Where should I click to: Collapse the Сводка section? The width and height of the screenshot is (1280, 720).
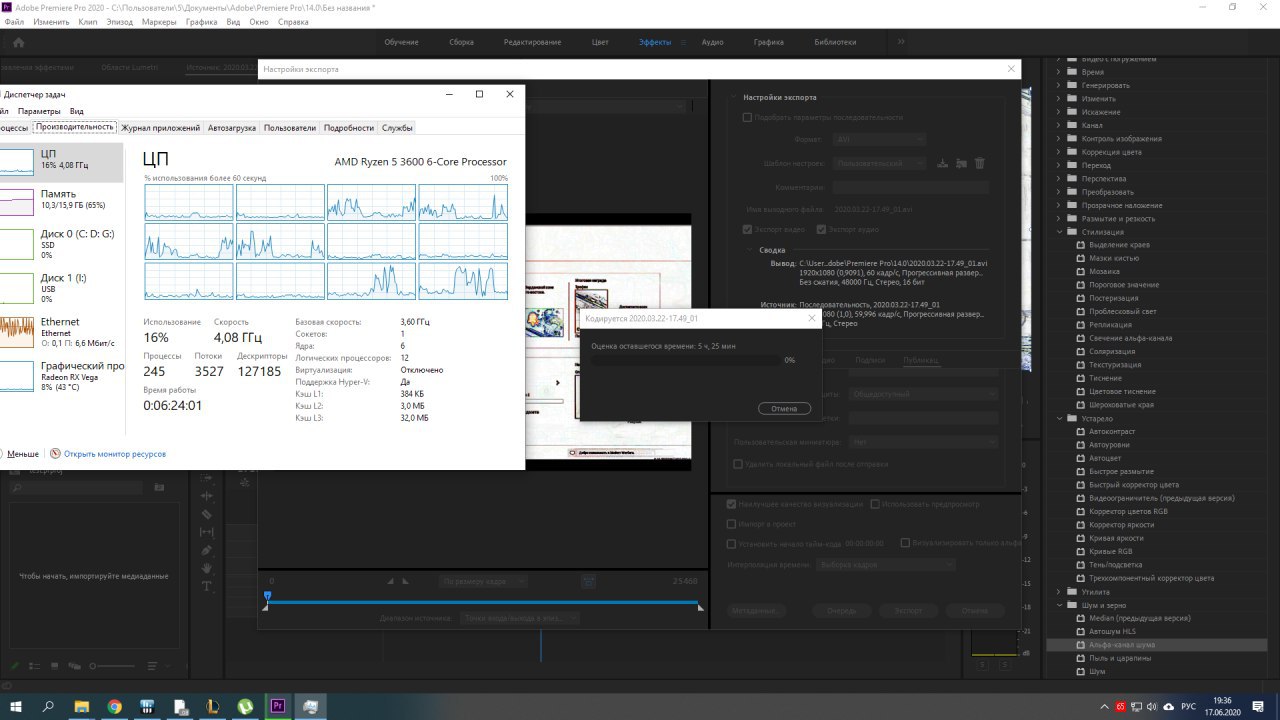748,250
